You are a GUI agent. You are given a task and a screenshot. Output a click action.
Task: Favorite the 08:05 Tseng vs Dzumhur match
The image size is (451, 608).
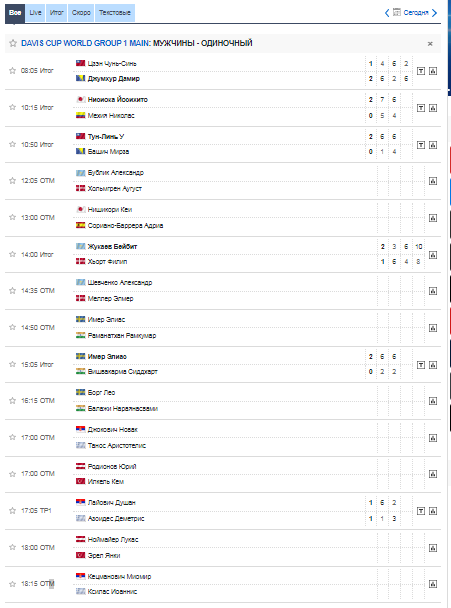pos(12,71)
